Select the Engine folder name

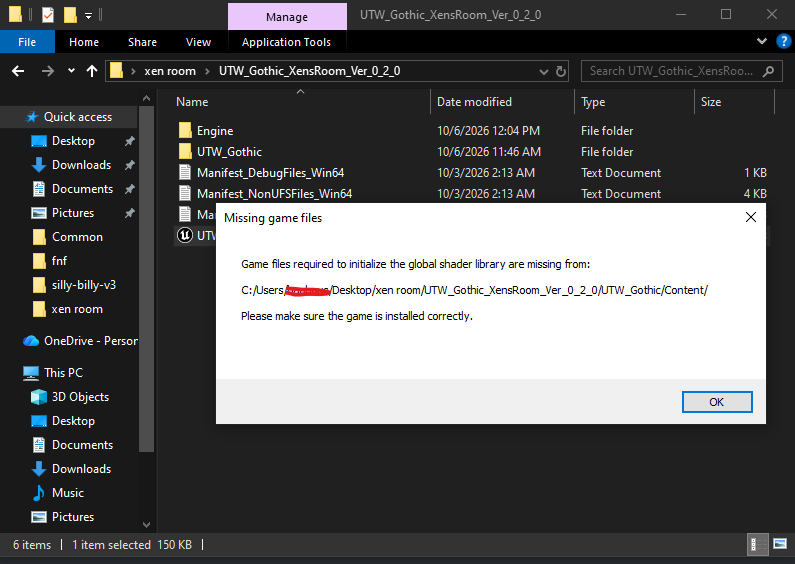click(x=215, y=131)
